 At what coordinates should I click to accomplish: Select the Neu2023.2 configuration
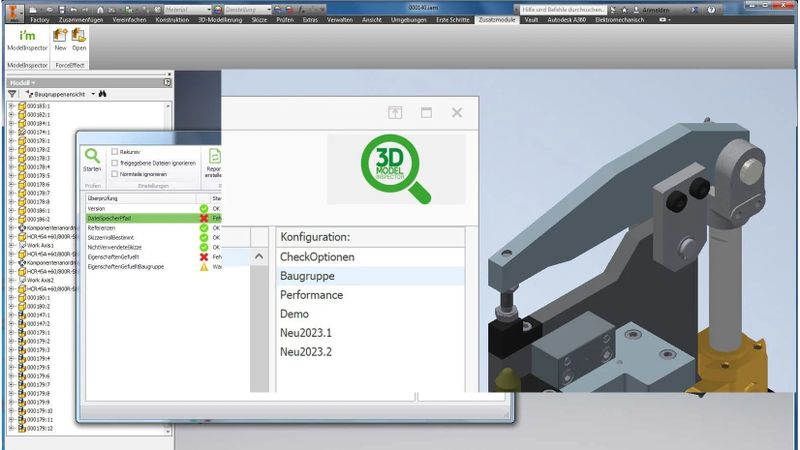[371, 352]
